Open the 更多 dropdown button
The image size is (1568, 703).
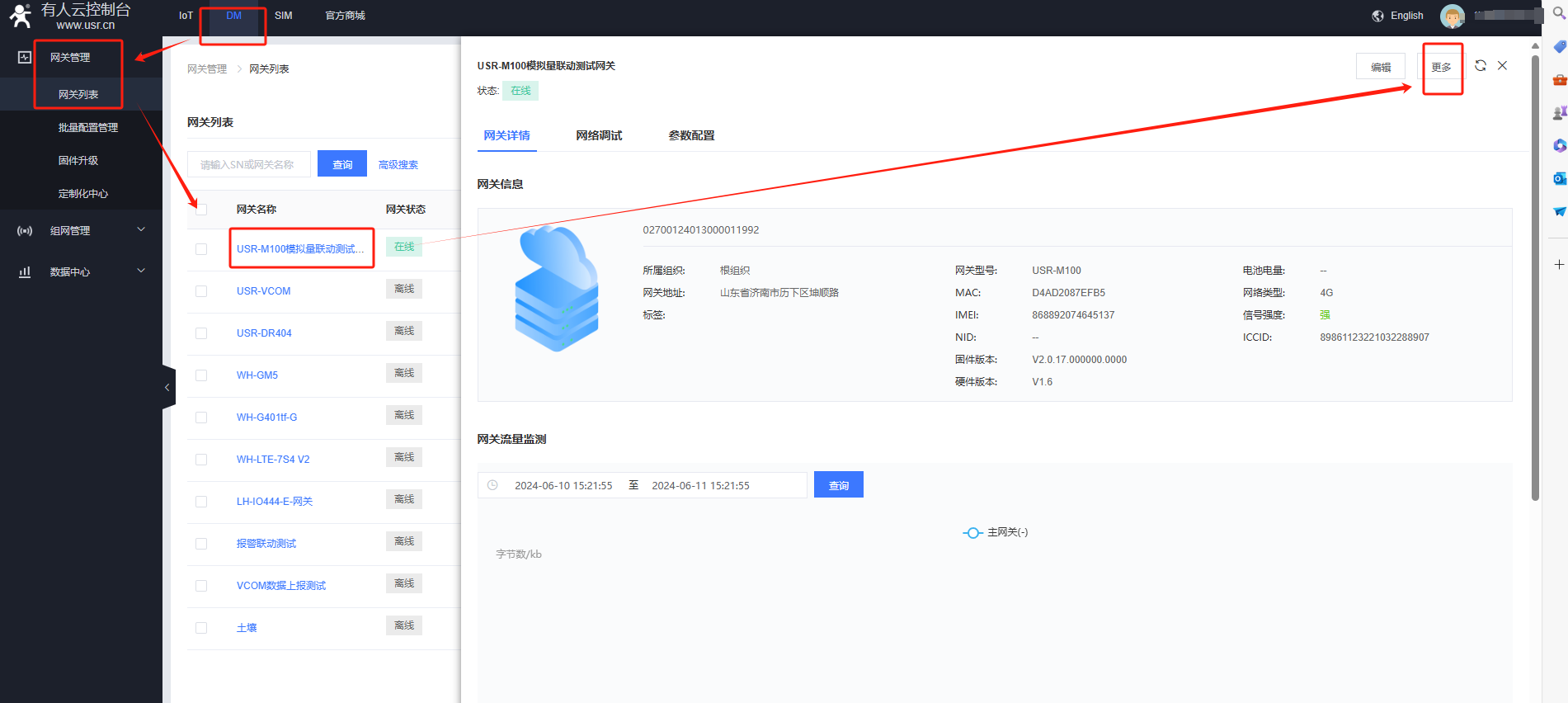tap(1441, 67)
